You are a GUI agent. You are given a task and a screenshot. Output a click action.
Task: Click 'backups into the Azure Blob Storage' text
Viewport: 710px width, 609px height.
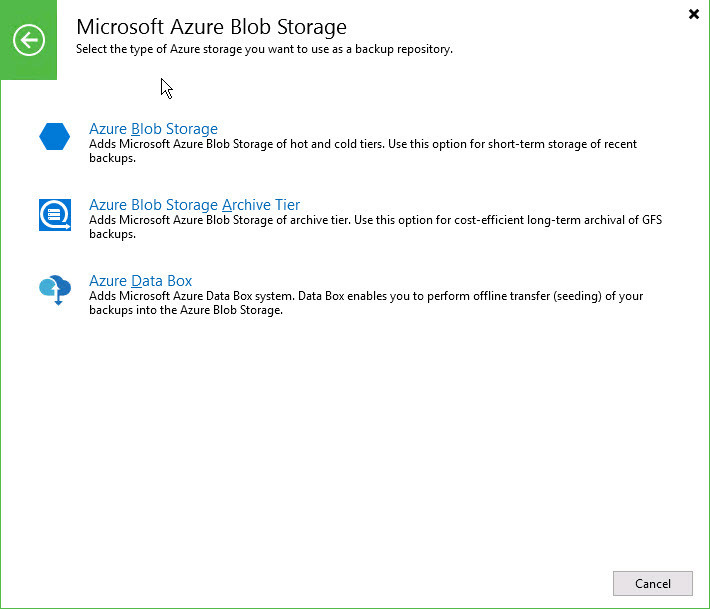186,310
